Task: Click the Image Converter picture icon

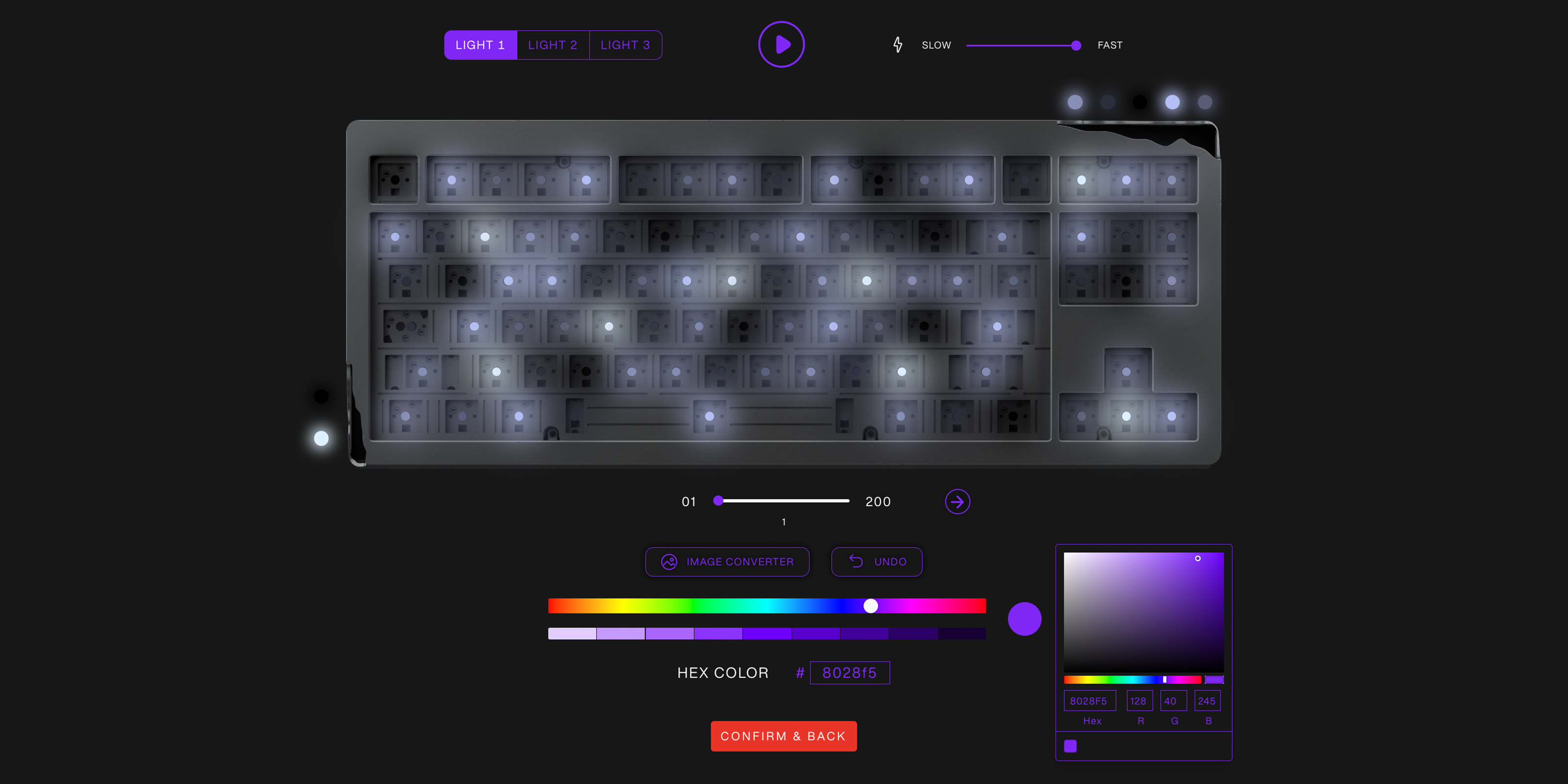Action: [669, 562]
